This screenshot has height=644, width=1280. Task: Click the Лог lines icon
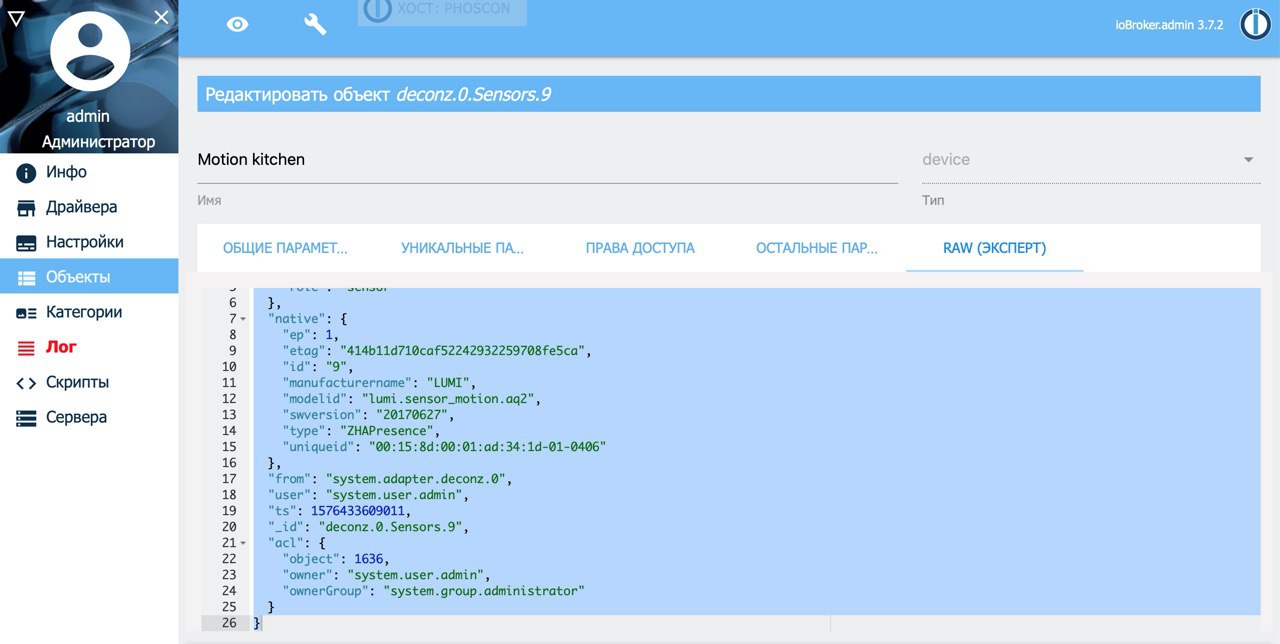[x=27, y=348]
